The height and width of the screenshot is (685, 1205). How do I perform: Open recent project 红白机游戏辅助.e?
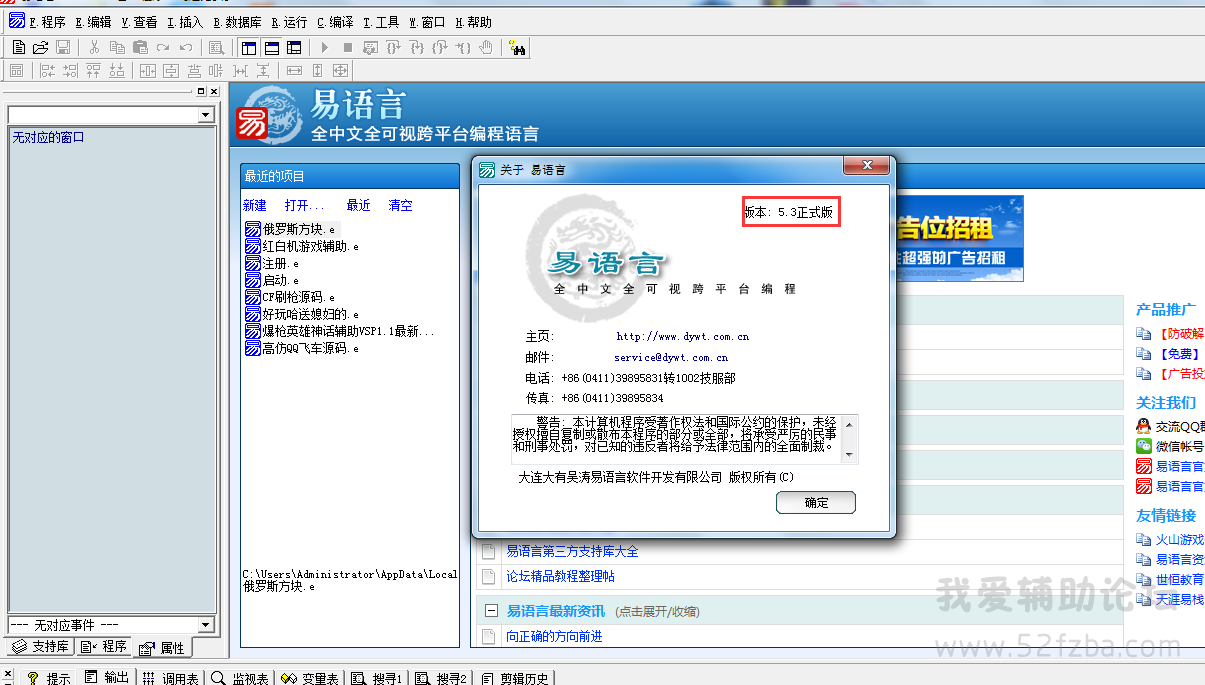pos(302,246)
